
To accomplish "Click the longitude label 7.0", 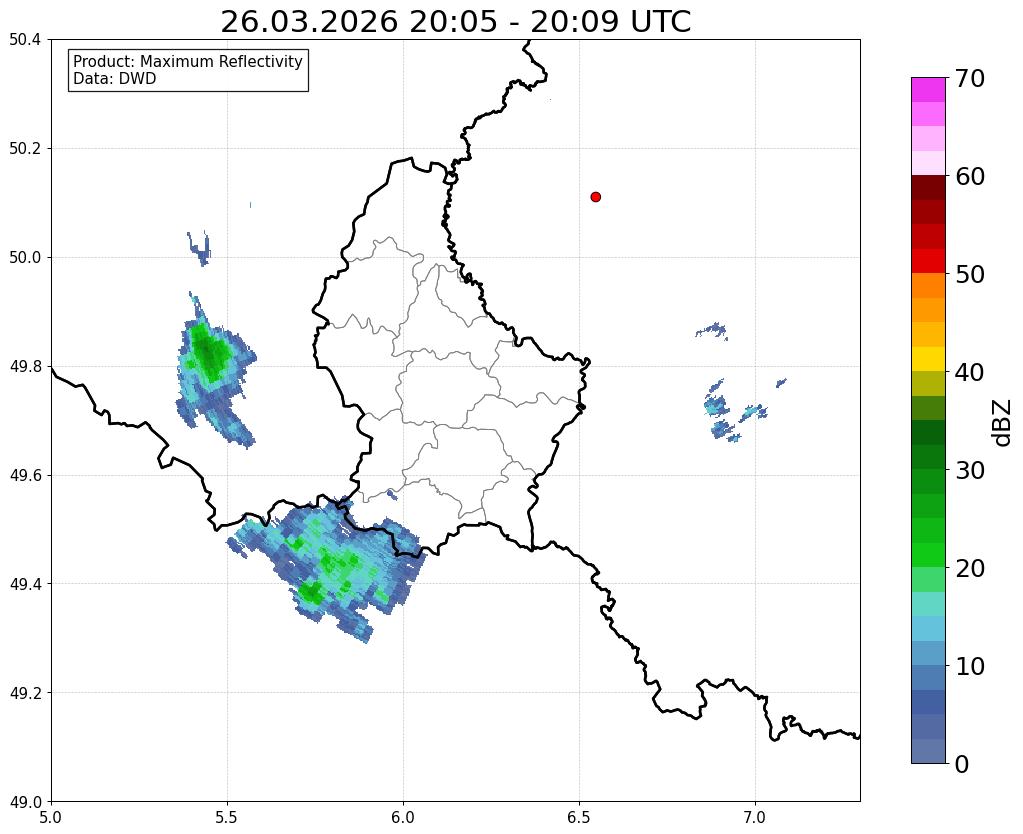I will pos(755,817).
